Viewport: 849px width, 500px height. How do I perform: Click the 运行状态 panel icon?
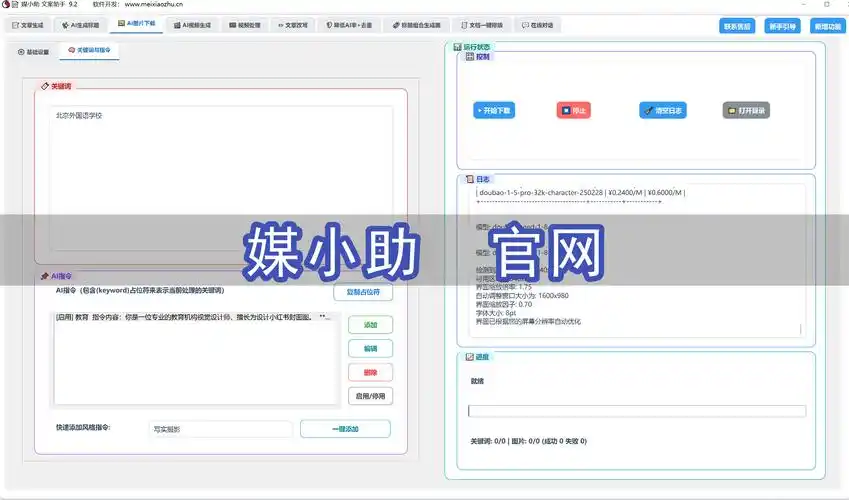click(x=457, y=47)
